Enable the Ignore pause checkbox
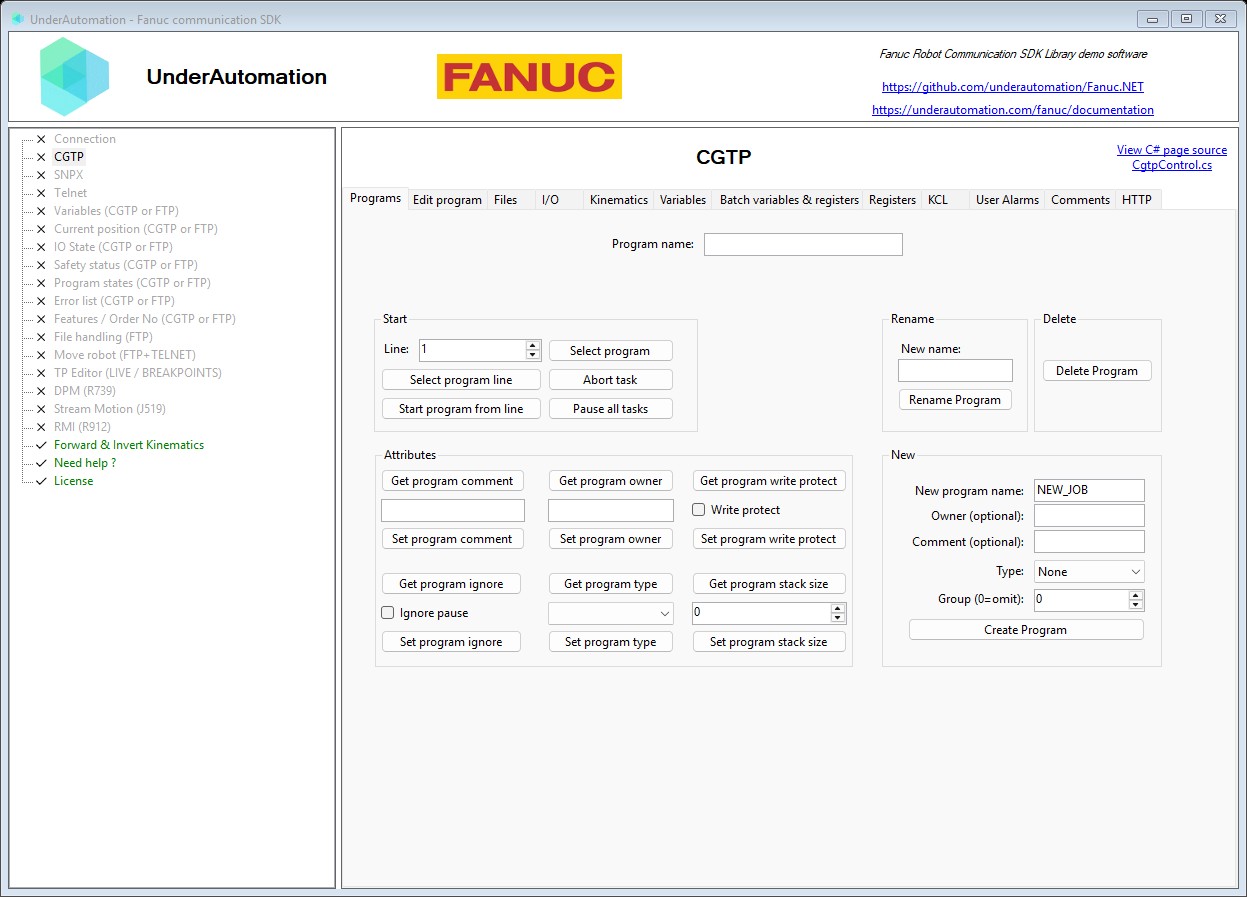The image size is (1247, 897). pyautogui.click(x=388, y=613)
